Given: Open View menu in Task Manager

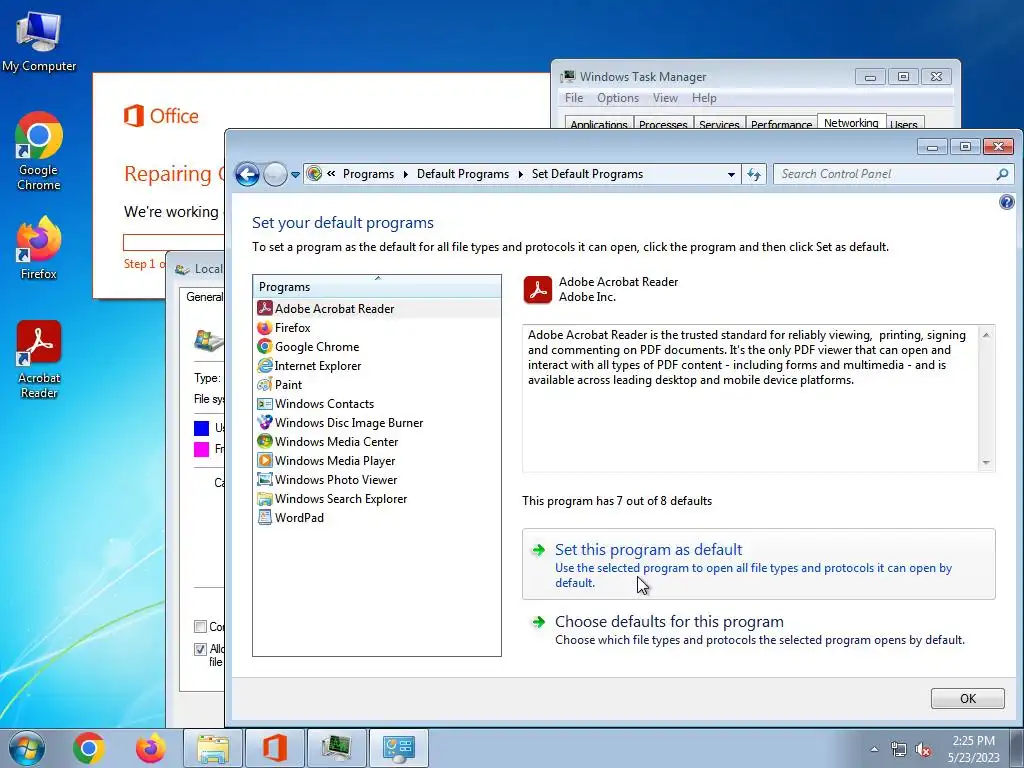Looking at the screenshot, I should 665,98.
